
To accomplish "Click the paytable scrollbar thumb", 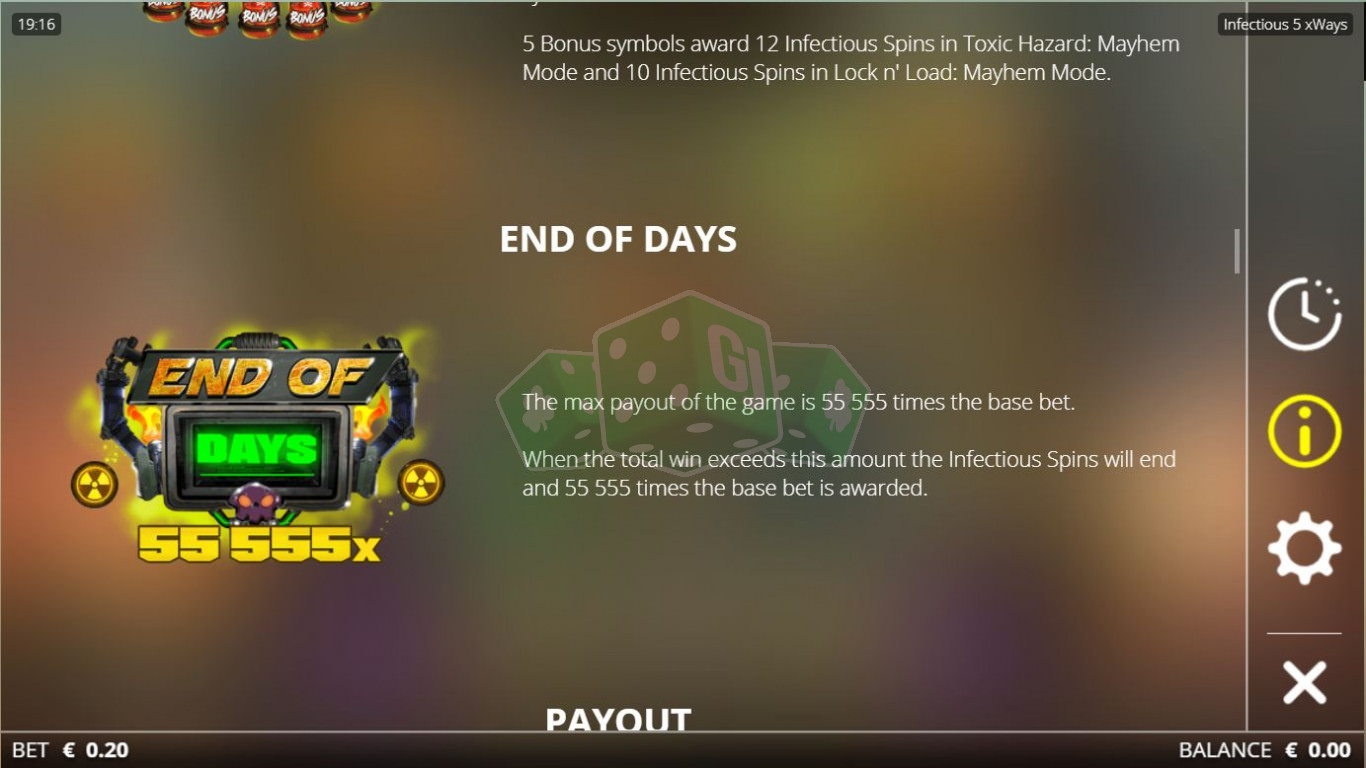I will point(1237,251).
